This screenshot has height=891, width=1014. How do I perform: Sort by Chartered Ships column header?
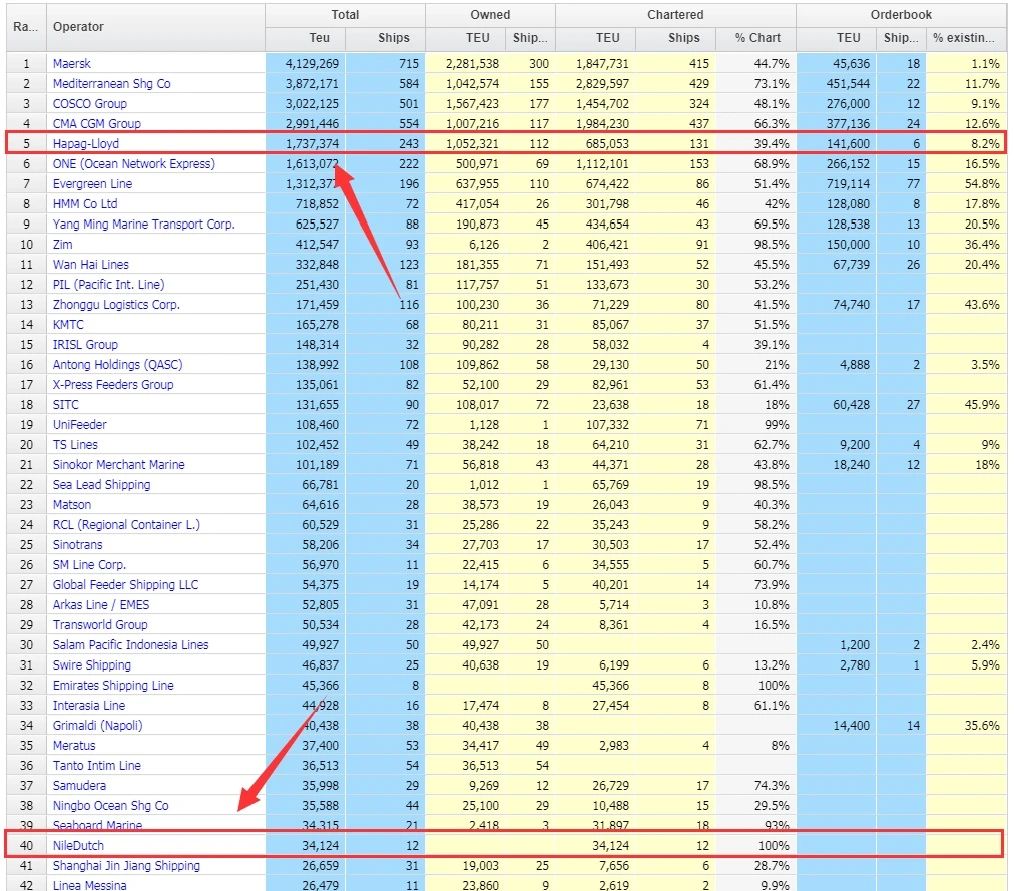(x=675, y=38)
